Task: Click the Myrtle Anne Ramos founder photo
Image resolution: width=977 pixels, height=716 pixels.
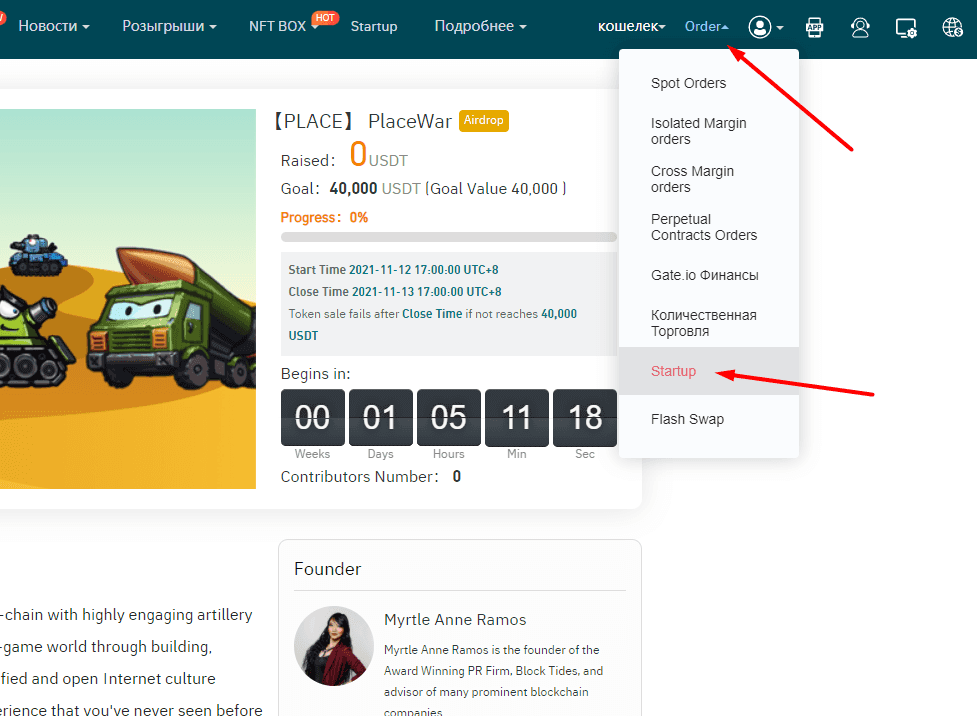Action: [334, 646]
